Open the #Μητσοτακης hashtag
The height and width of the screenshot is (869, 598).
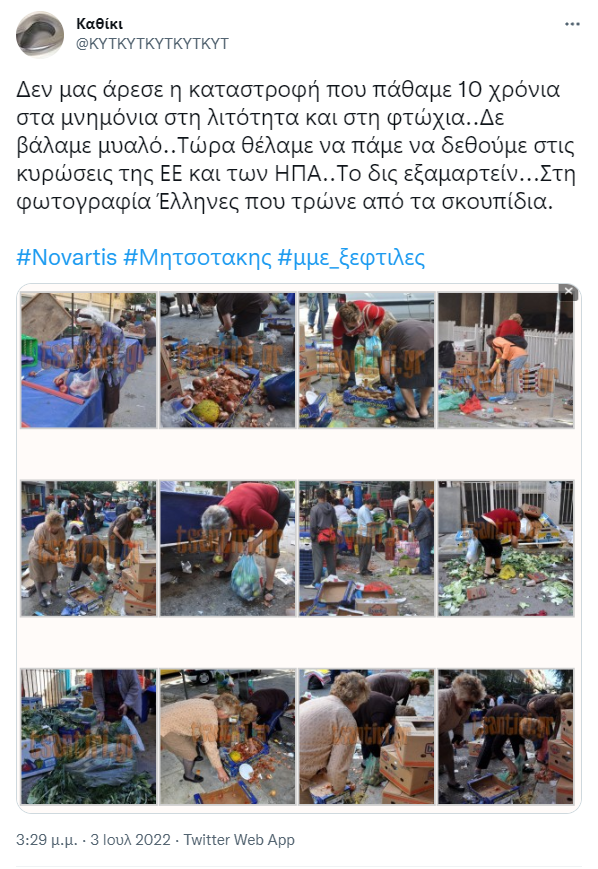tap(197, 258)
